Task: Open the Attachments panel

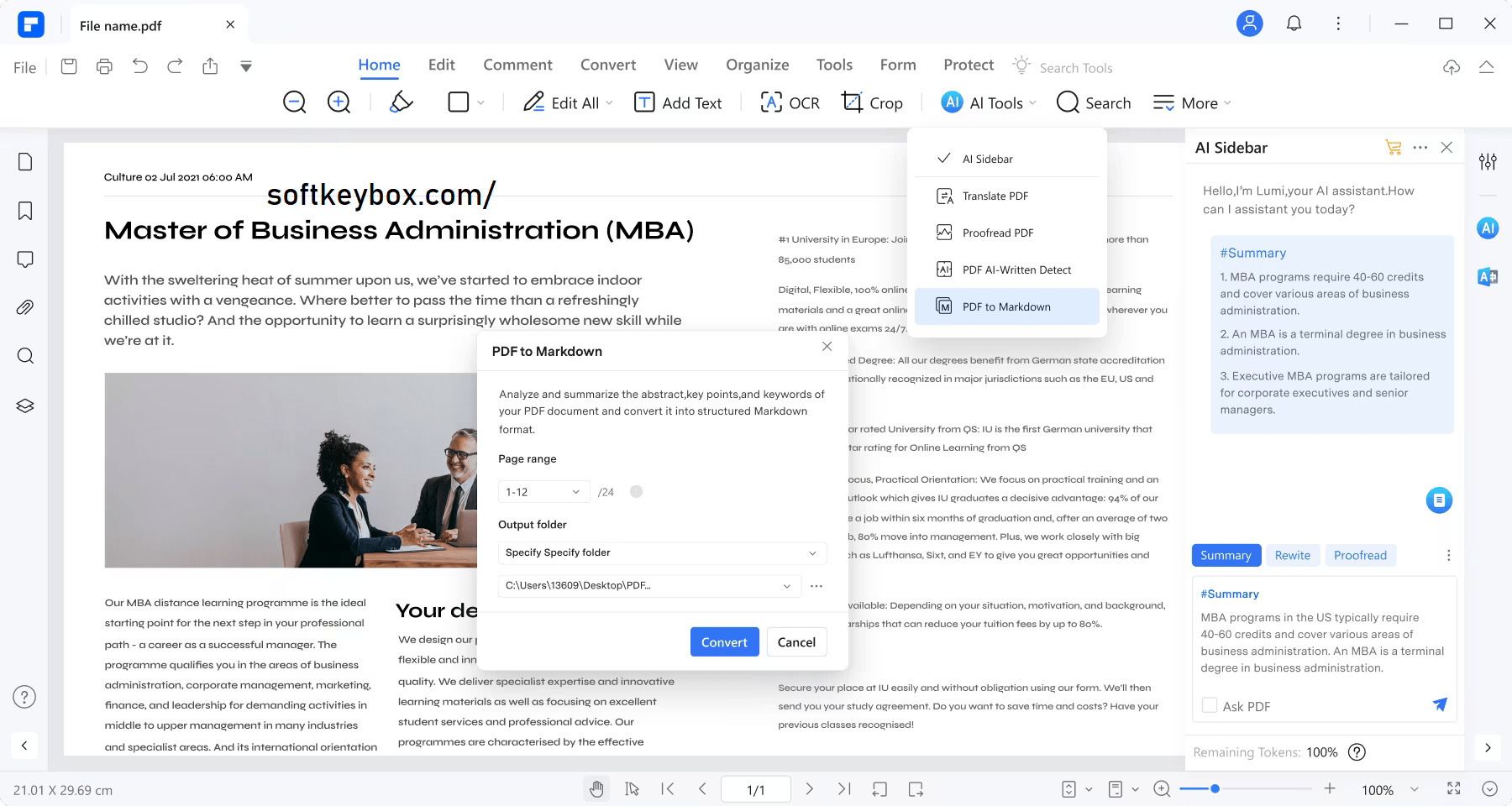Action: 25,307
